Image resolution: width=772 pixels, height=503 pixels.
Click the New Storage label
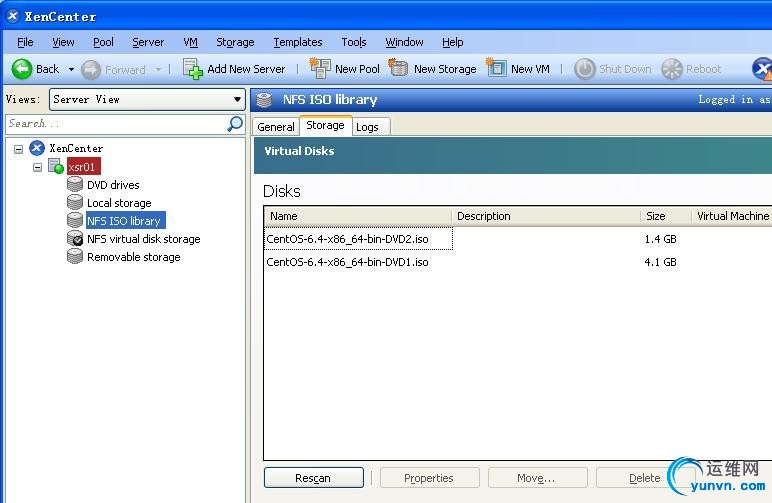click(445, 69)
